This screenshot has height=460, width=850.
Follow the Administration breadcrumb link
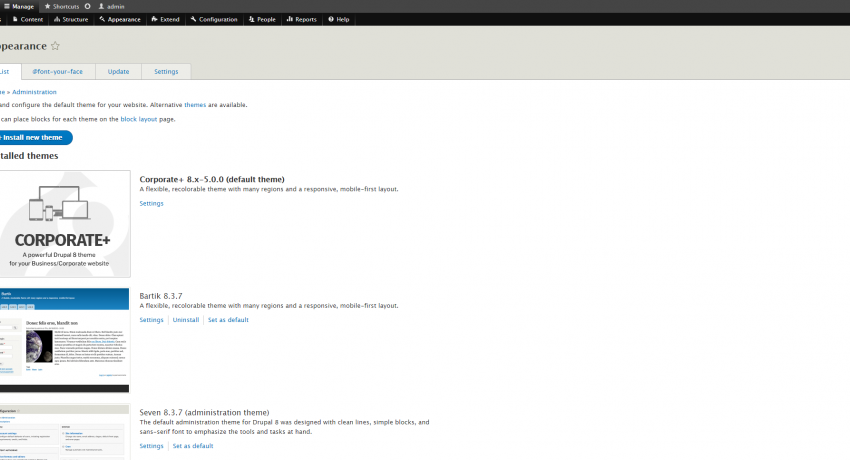click(x=34, y=92)
